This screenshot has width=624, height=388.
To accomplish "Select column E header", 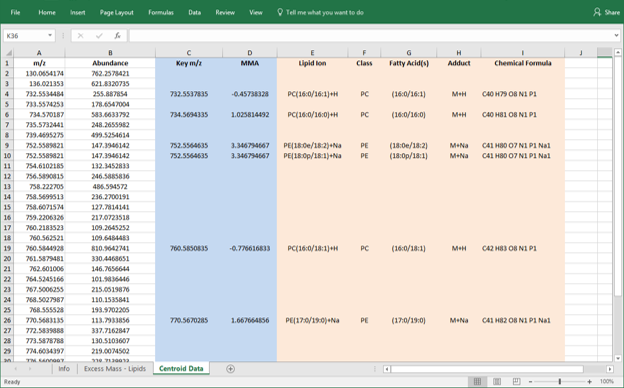I will [x=312, y=53].
